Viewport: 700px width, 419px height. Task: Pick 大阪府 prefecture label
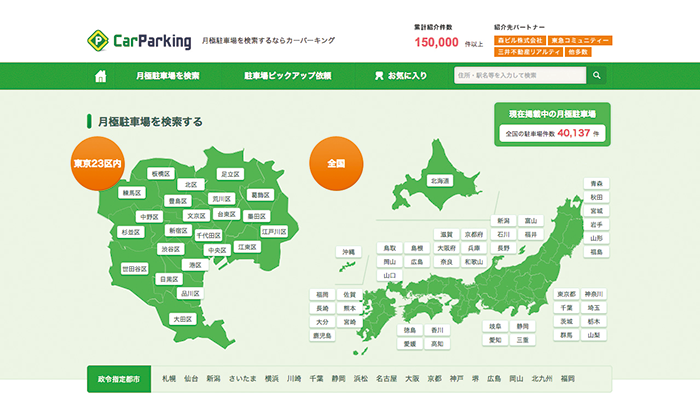pyautogui.click(x=446, y=247)
